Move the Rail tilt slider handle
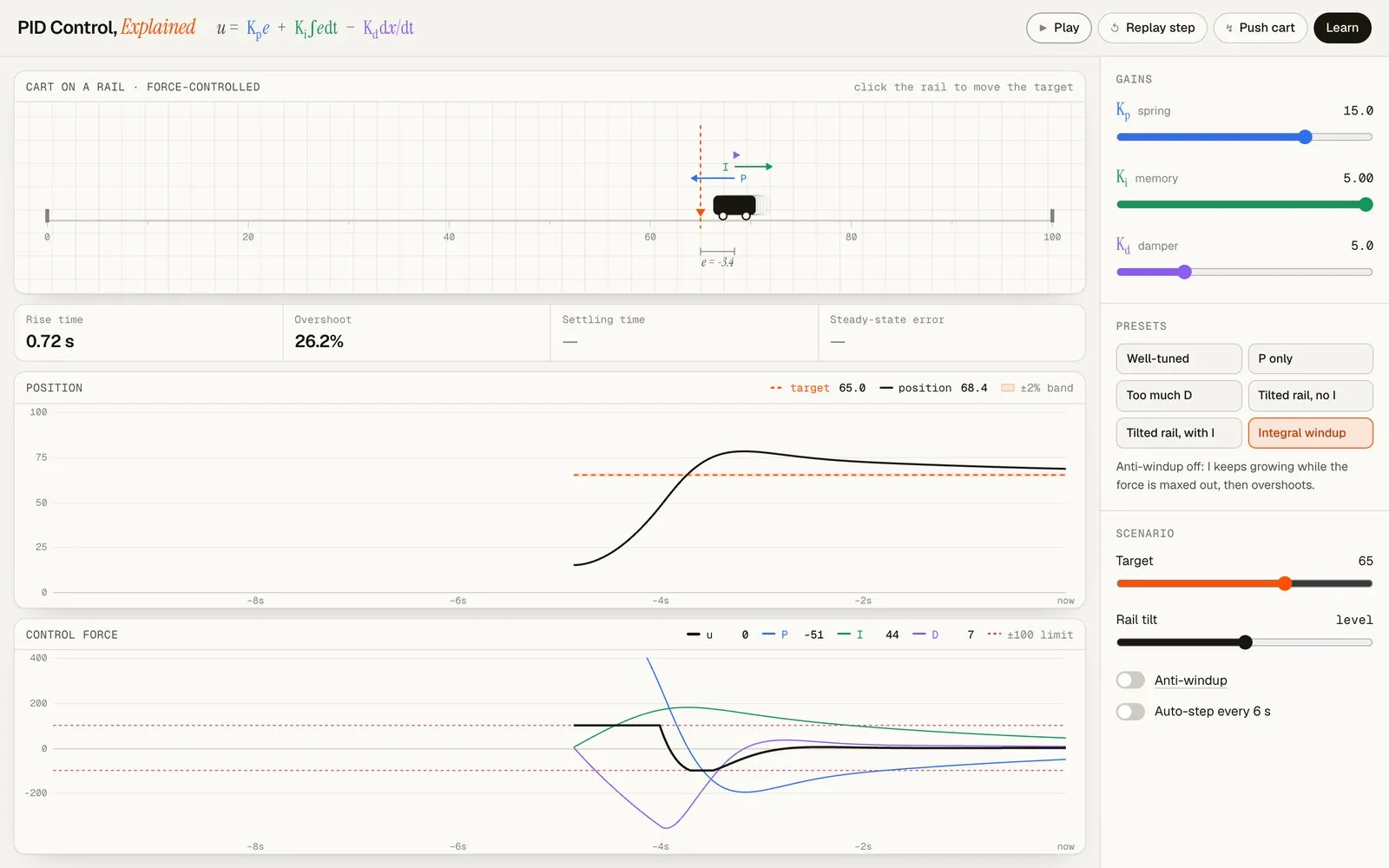The image size is (1389, 868). pos(1245,642)
